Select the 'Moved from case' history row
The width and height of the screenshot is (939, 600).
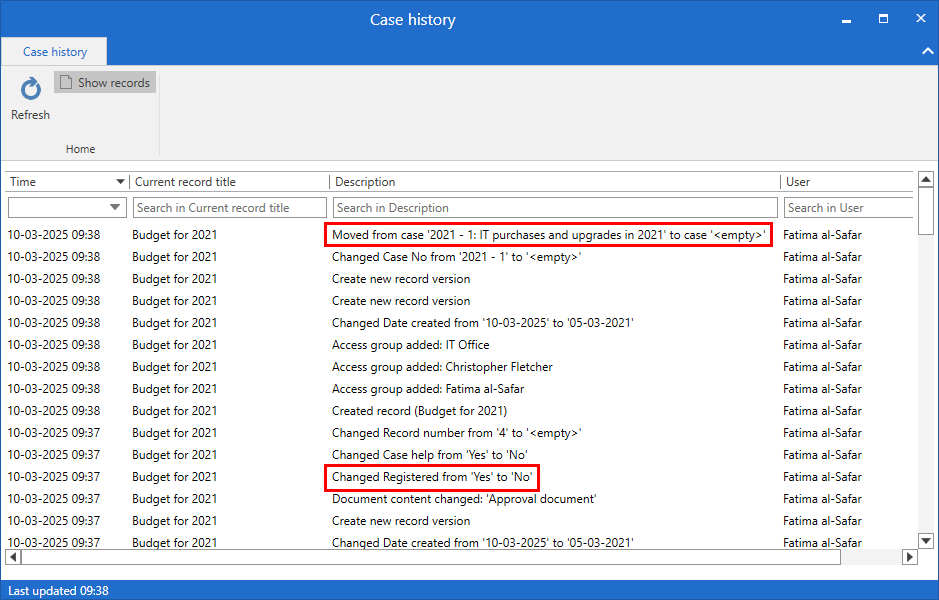[x=548, y=235]
